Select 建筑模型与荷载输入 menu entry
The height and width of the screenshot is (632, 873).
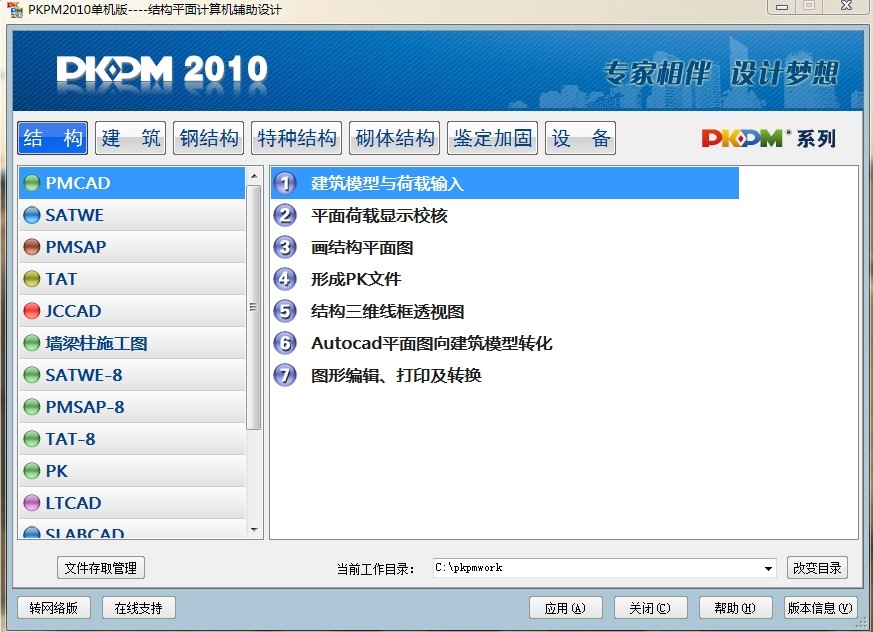(504, 183)
